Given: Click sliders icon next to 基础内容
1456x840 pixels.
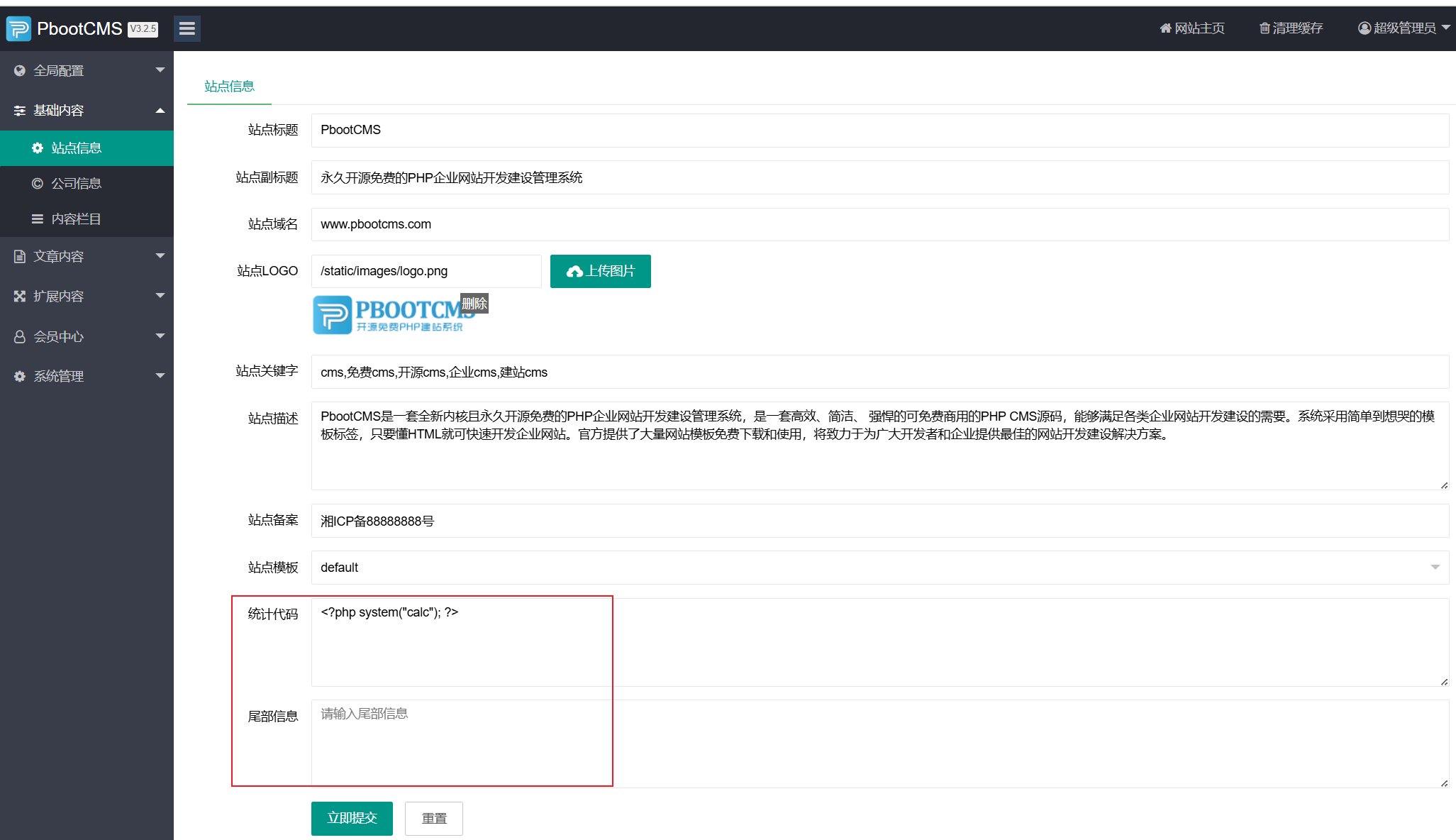Looking at the screenshot, I should tap(20, 111).
